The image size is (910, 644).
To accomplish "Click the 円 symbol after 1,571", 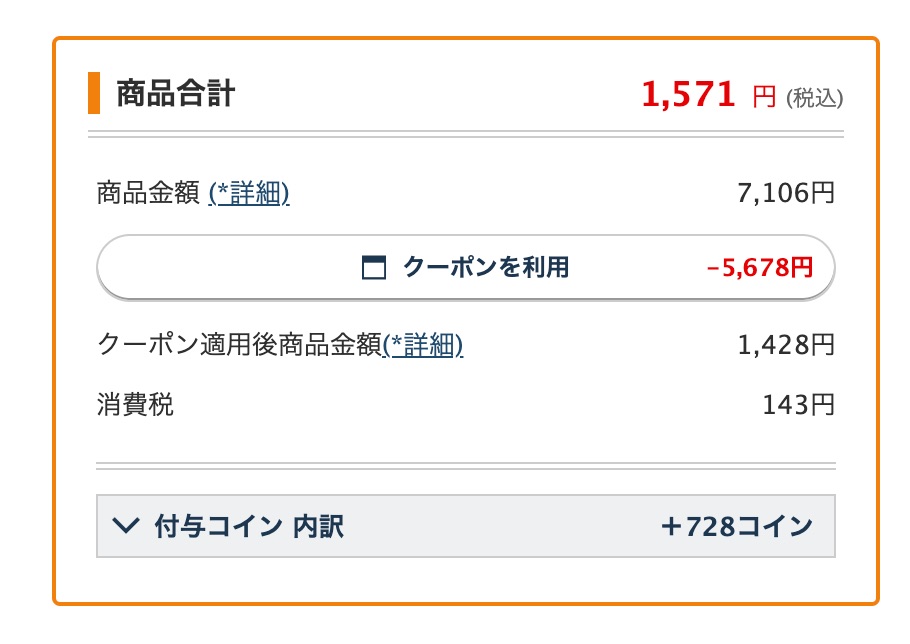I will pos(764,96).
